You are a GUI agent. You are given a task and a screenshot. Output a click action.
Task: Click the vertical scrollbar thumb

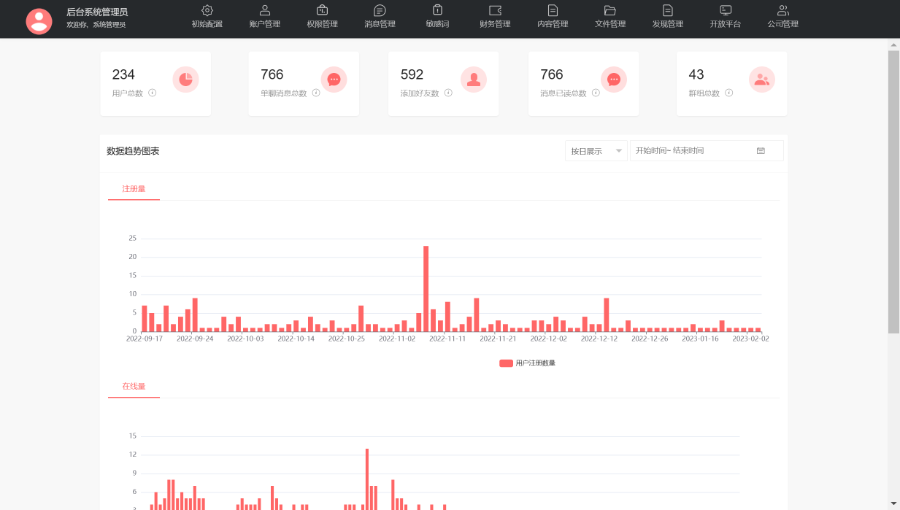pos(893,192)
